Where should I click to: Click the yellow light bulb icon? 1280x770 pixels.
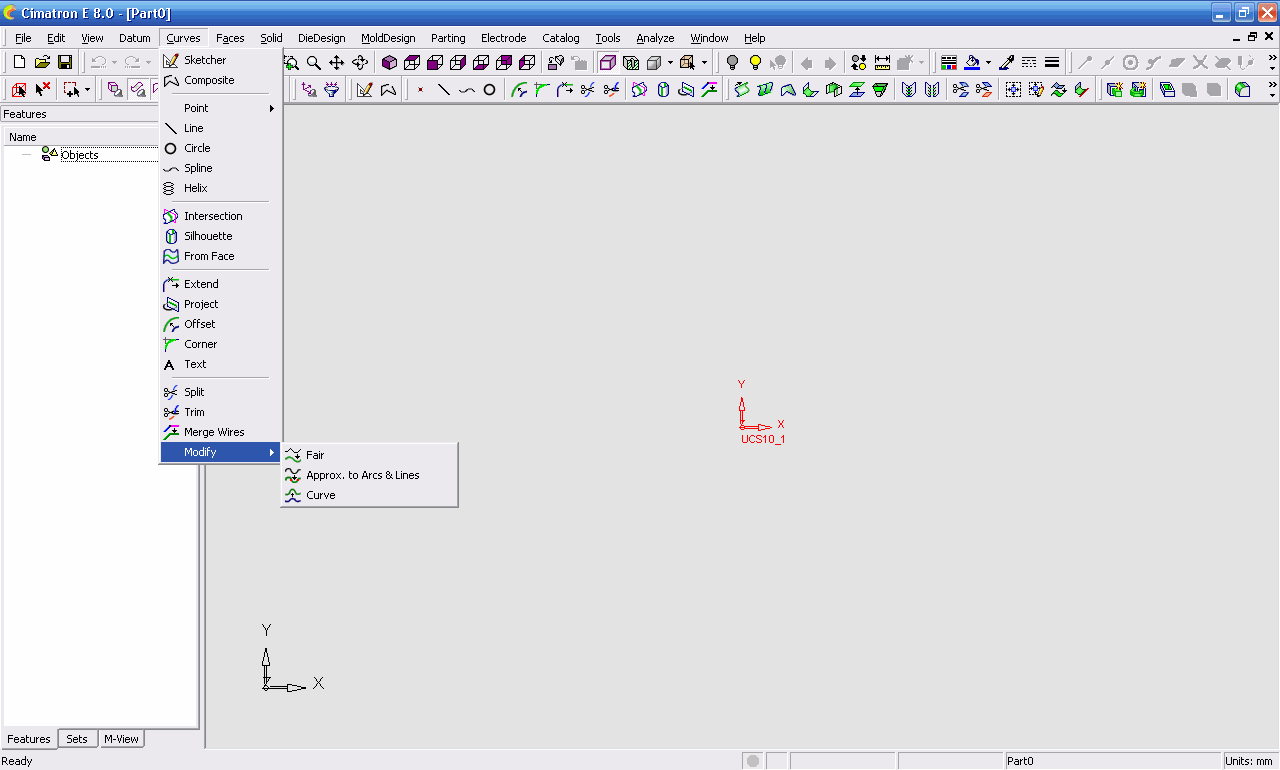756,62
